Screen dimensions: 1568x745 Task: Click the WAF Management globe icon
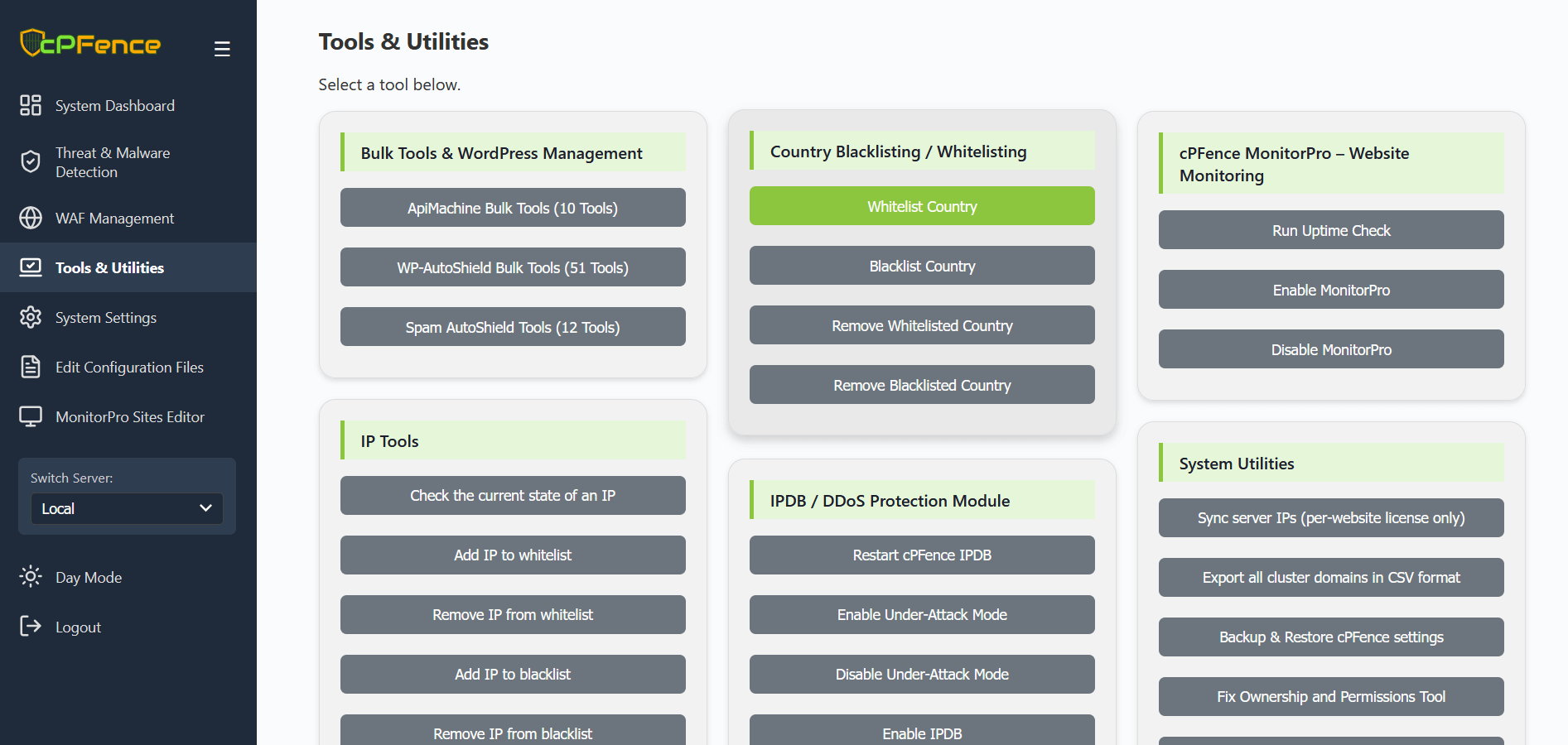pyautogui.click(x=31, y=218)
